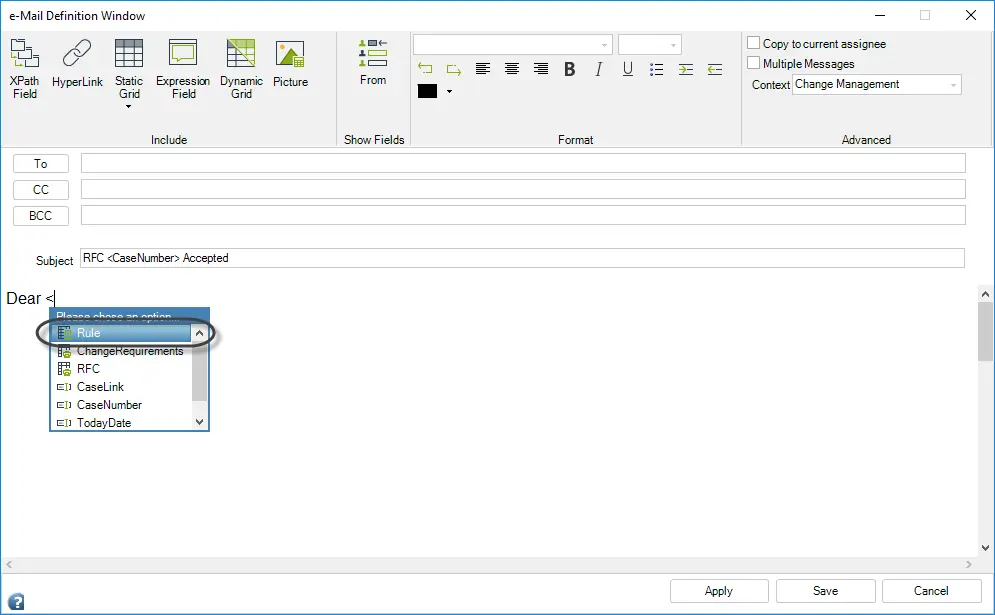Center align the text

[x=512, y=69]
